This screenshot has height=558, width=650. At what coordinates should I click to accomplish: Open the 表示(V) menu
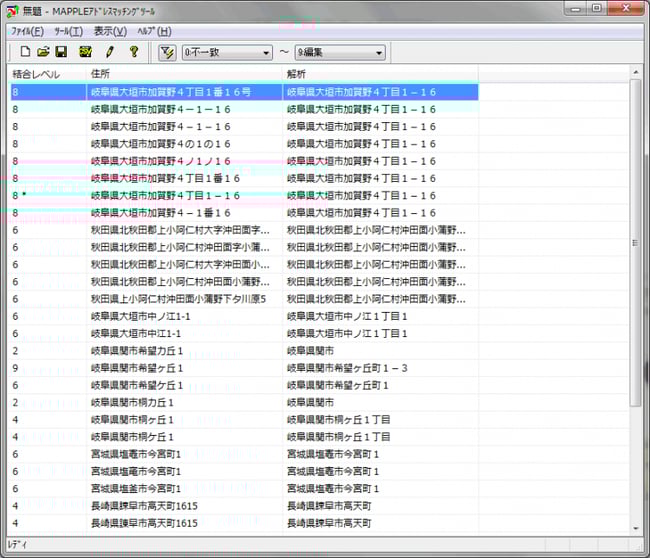109,31
